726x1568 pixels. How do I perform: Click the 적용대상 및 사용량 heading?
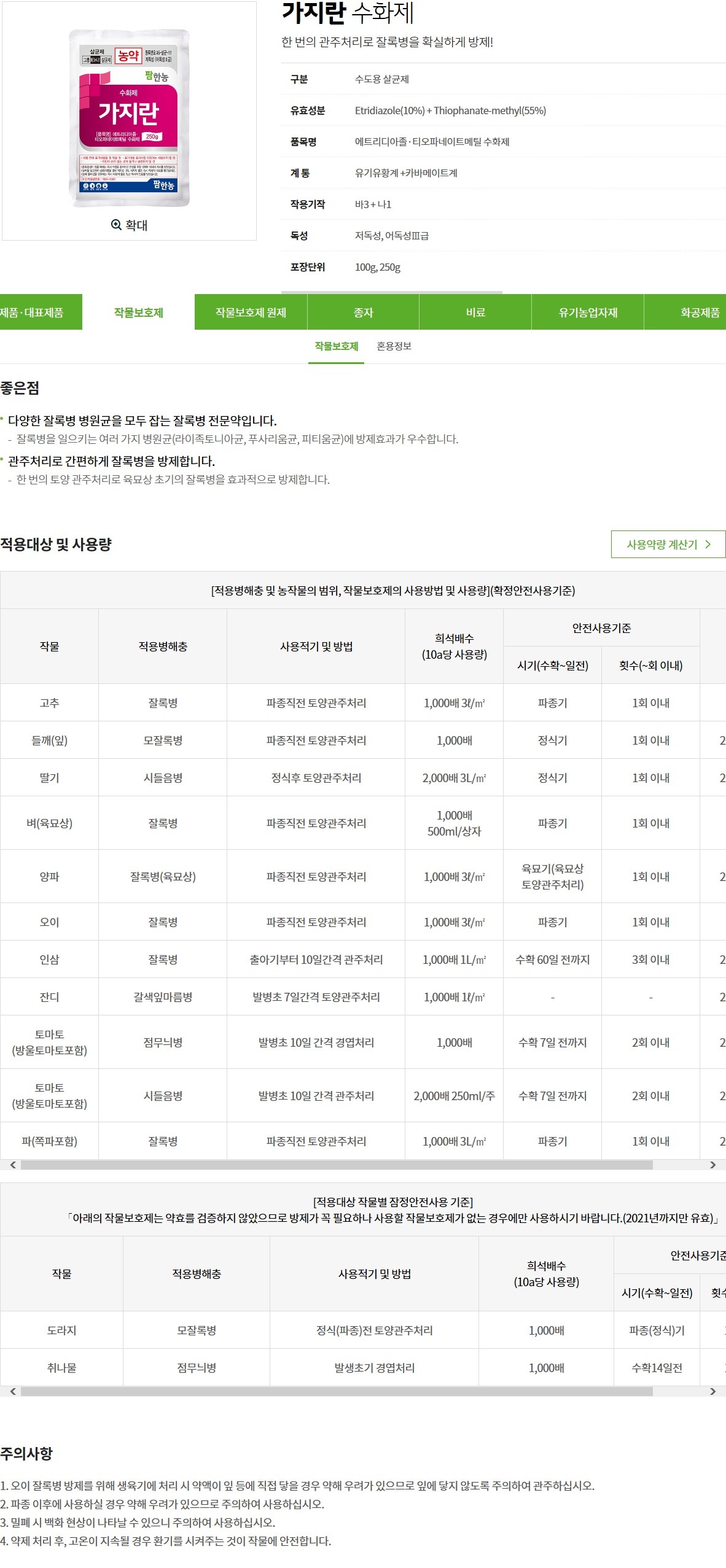coord(56,545)
